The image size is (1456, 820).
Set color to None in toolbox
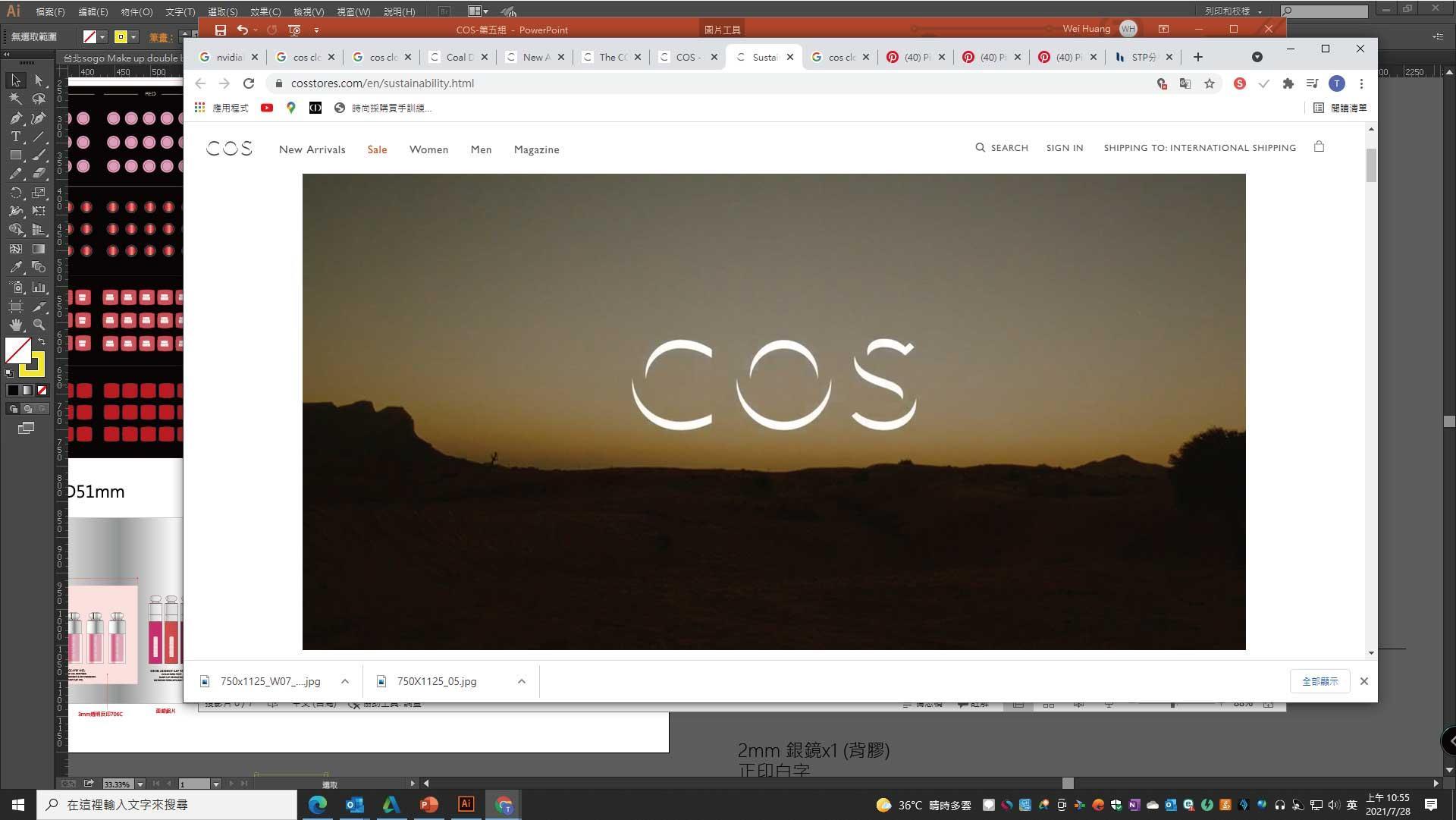[x=42, y=391]
